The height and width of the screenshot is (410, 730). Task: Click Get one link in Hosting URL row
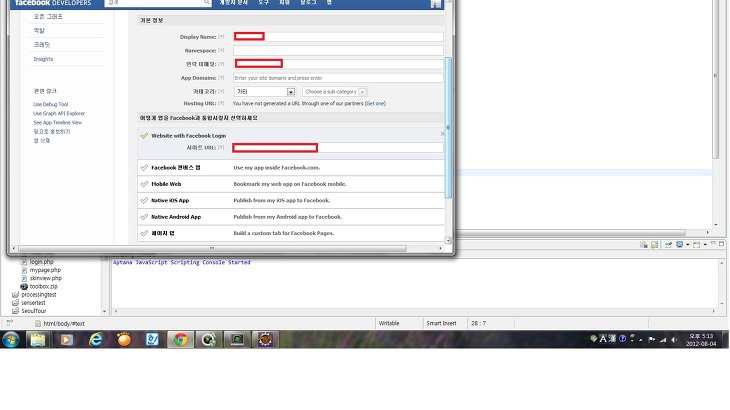tap(375, 103)
